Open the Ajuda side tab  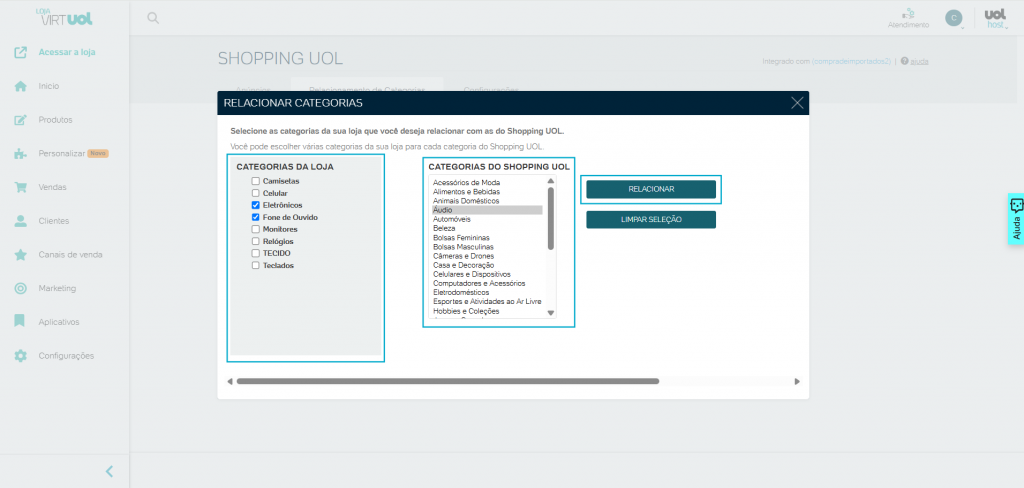1016,219
